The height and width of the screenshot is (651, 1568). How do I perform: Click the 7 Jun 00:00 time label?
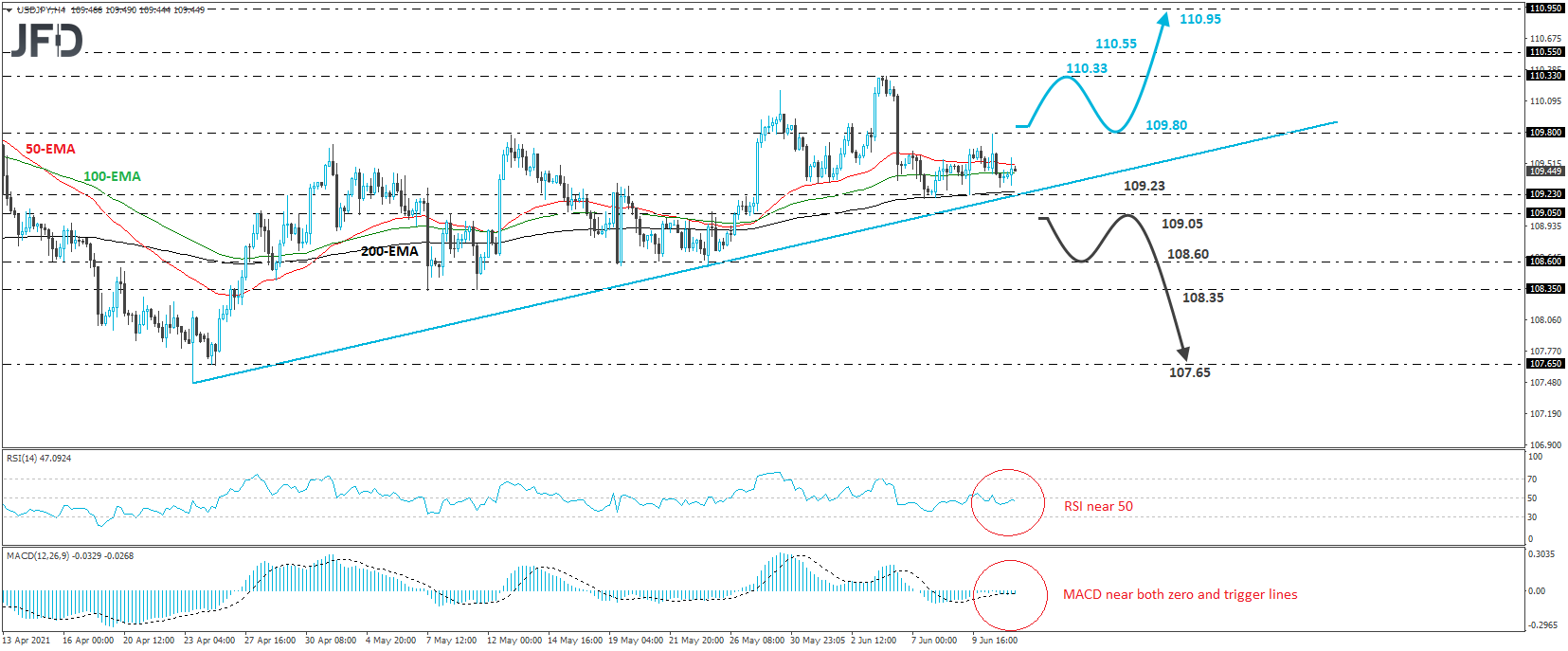pyautogui.click(x=934, y=641)
